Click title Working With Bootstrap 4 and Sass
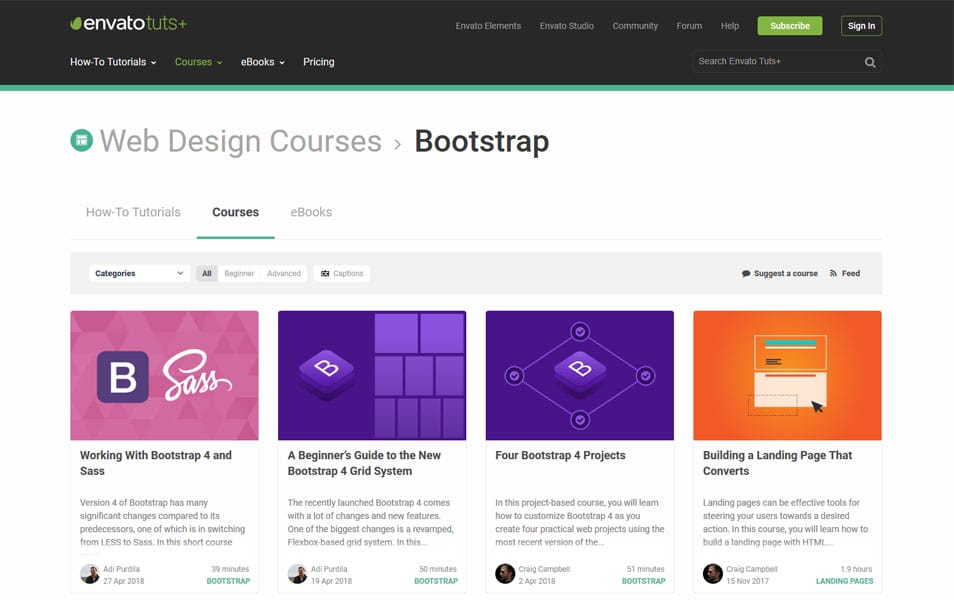This screenshot has height=600, width=954. [x=156, y=463]
